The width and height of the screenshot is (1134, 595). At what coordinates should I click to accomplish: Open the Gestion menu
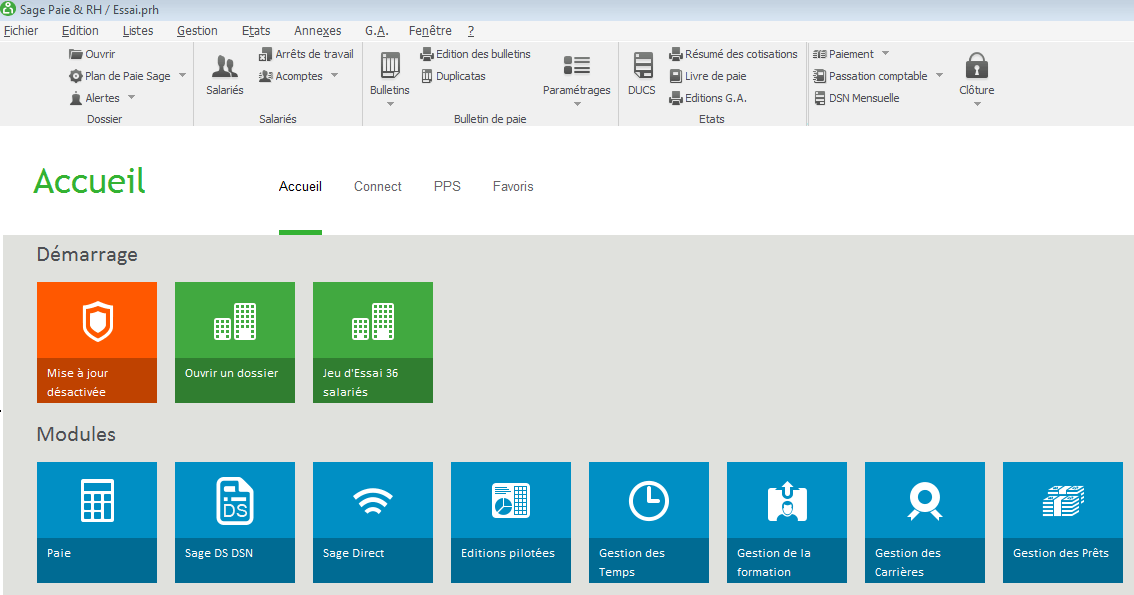pyautogui.click(x=197, y=31)
